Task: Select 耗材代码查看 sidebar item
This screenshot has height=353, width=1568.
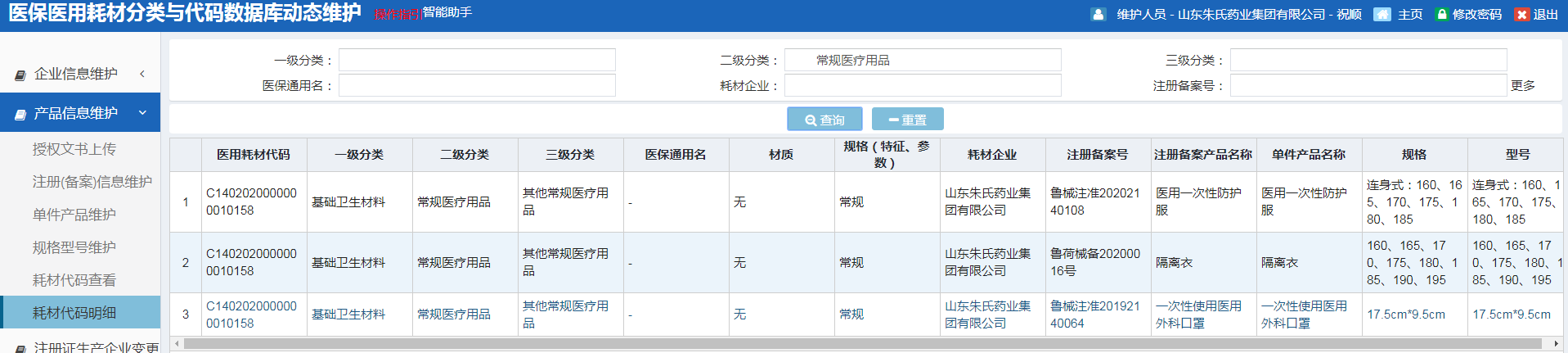Action: [74, 280]
